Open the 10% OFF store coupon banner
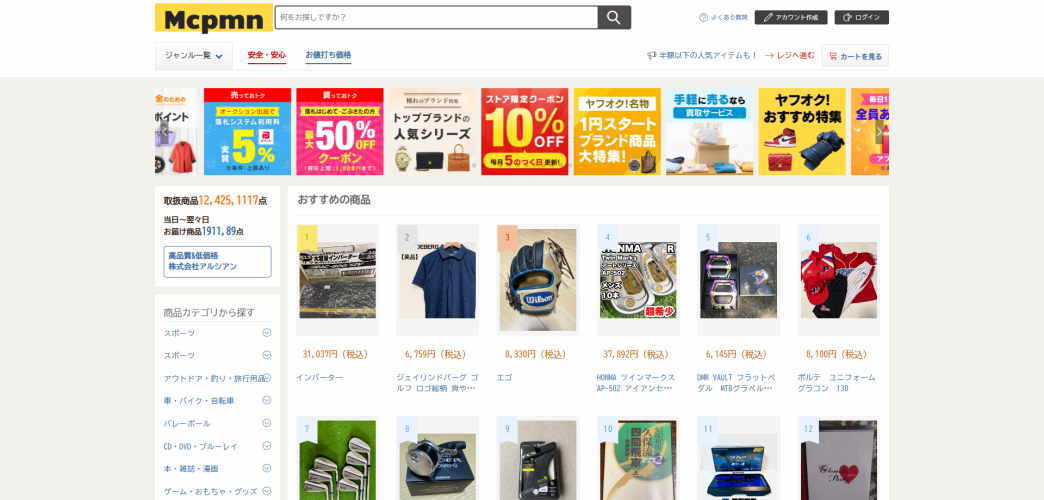The image size is (1044, 500). pos(525,131)
